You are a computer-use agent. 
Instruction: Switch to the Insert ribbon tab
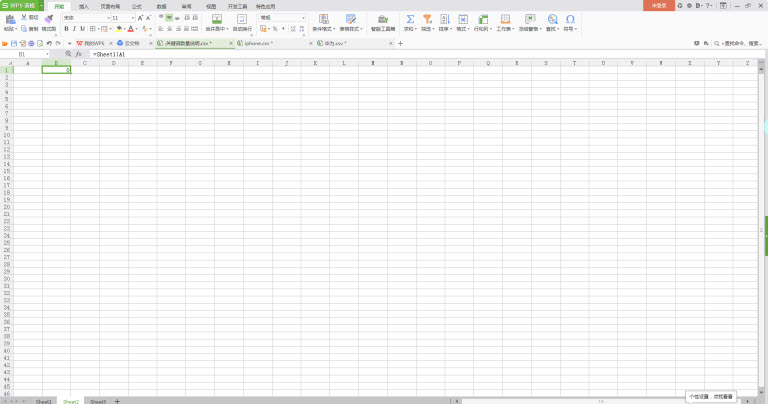pos(84,6)
